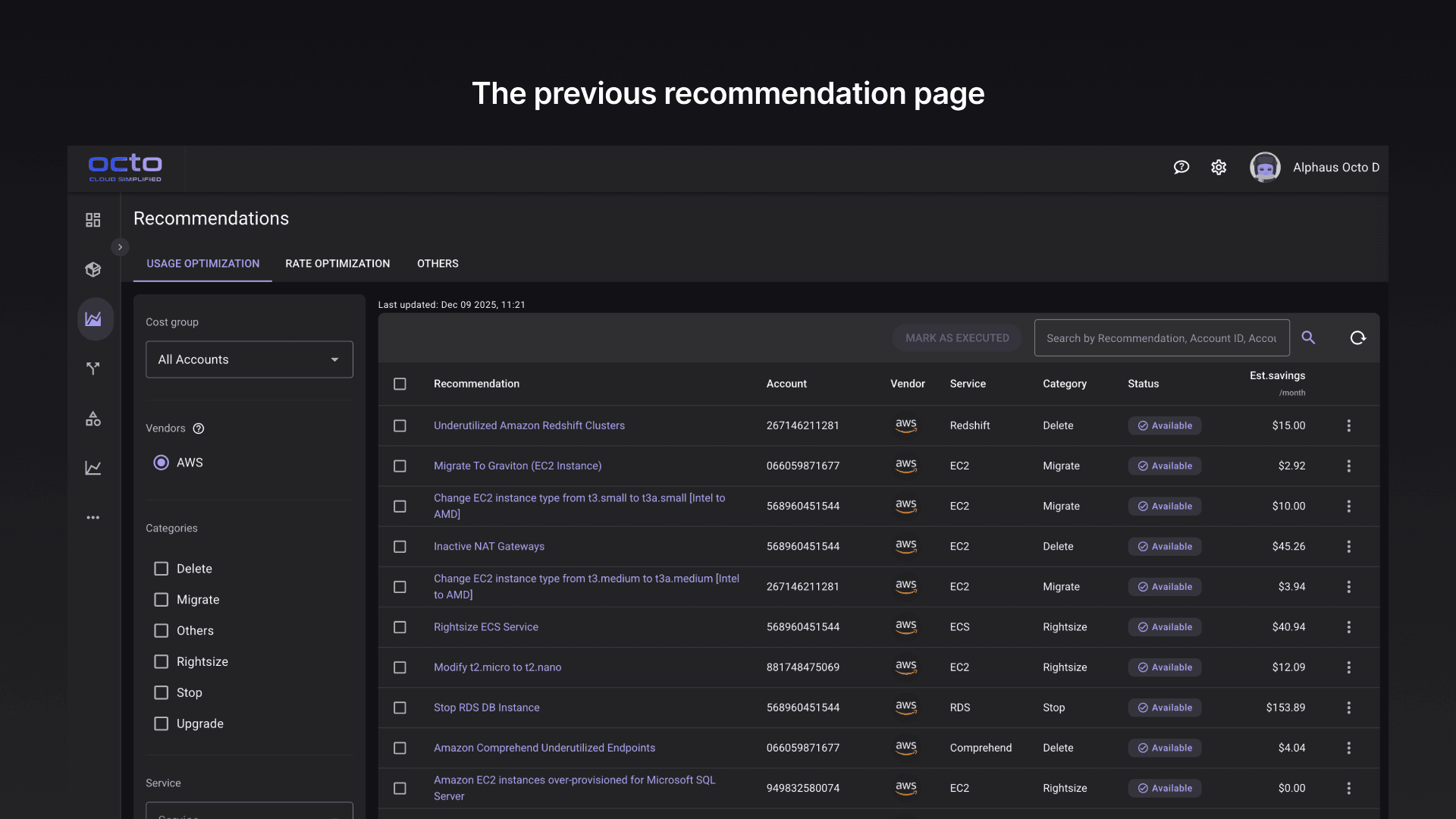Open Underutilized Amazon Redshift Clusters link
This screenshot has width=1456, height=819.
coord(529,425)
